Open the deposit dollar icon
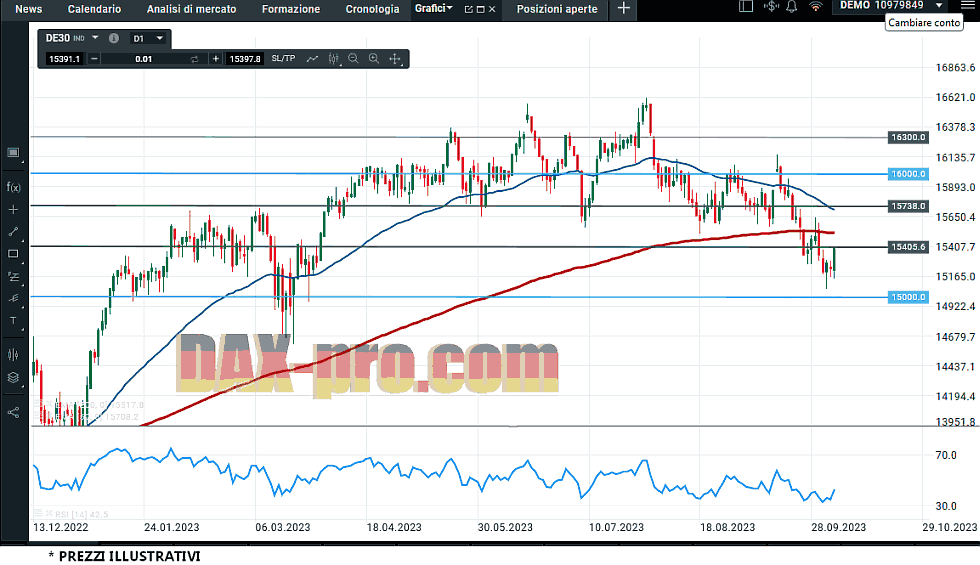The width and height of the screenshot is (980, 565). 771,6
